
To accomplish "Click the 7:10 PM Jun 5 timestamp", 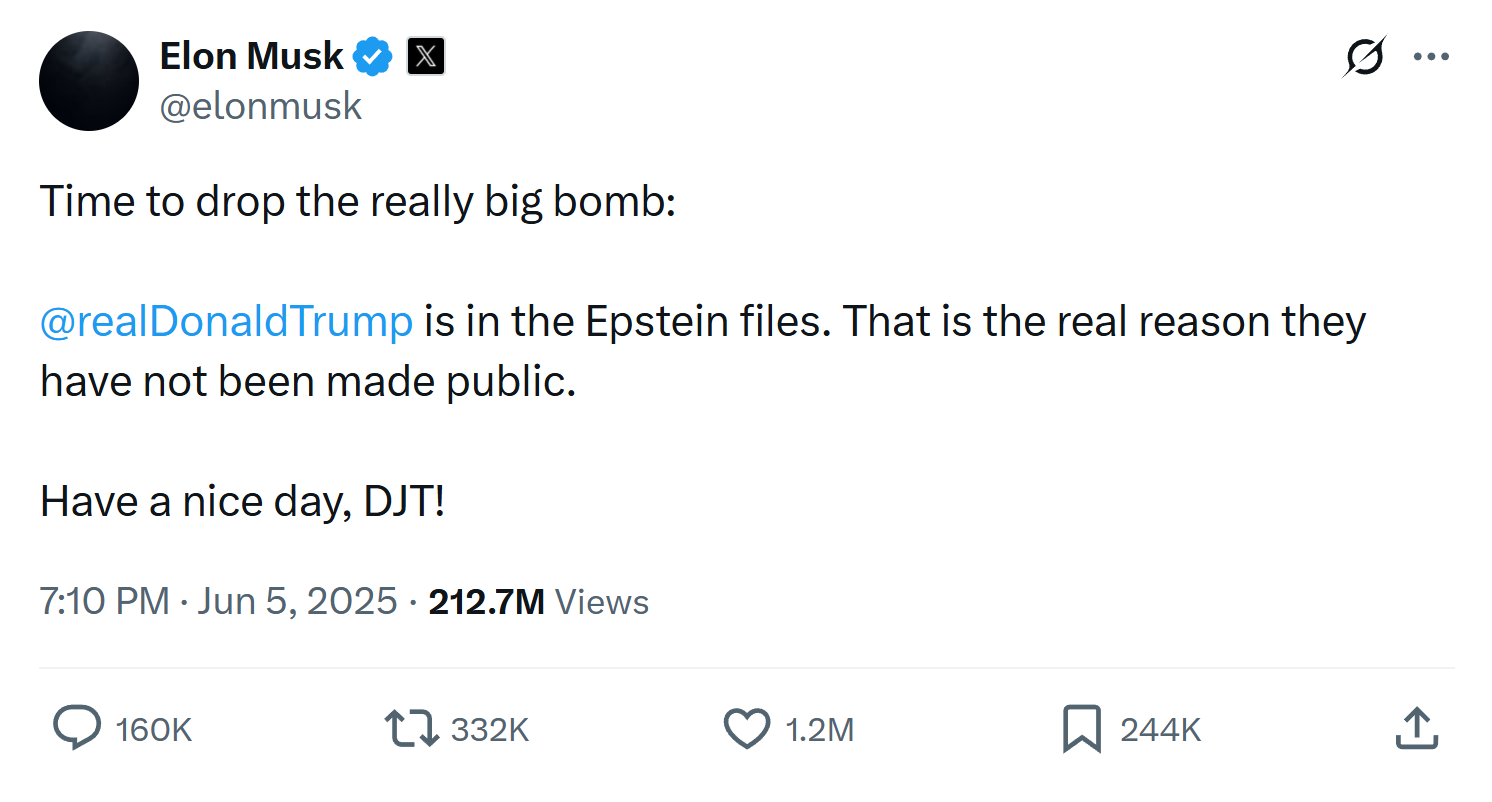I will pyautogui.click(x=200, y=601).
